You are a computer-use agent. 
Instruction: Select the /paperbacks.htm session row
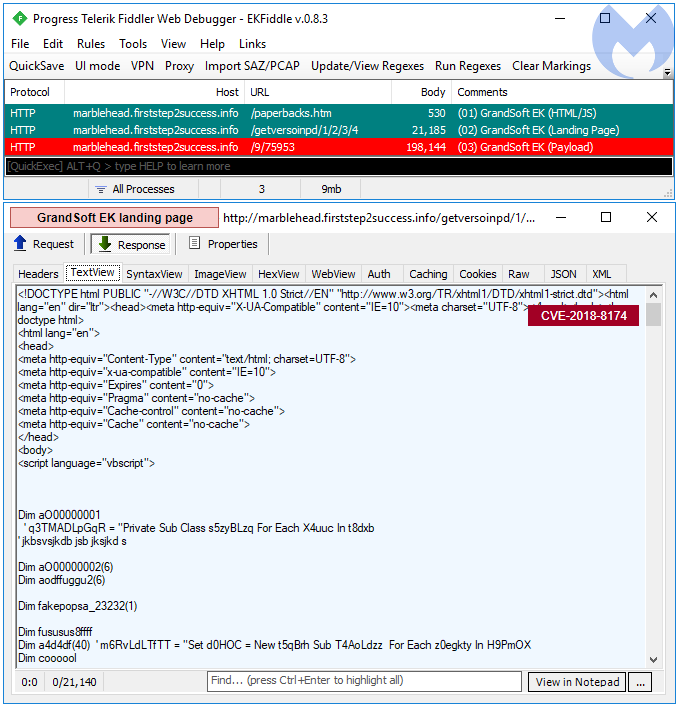(x=339, y=113)
